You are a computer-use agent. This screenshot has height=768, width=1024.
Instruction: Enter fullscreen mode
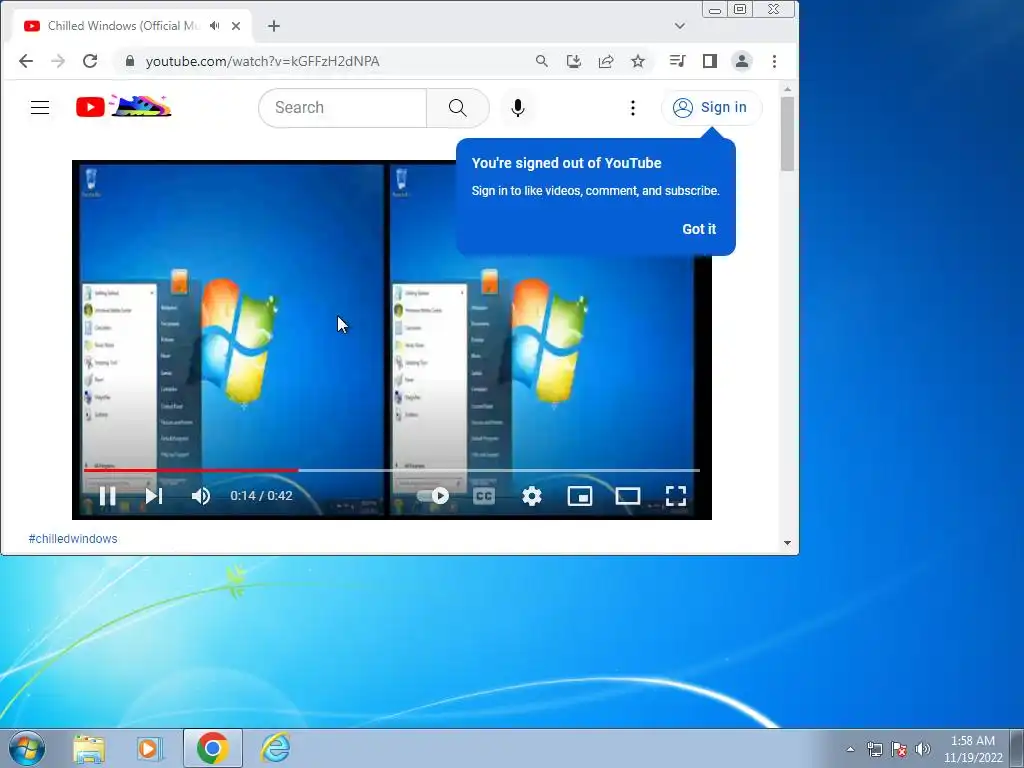pos(676,496)
